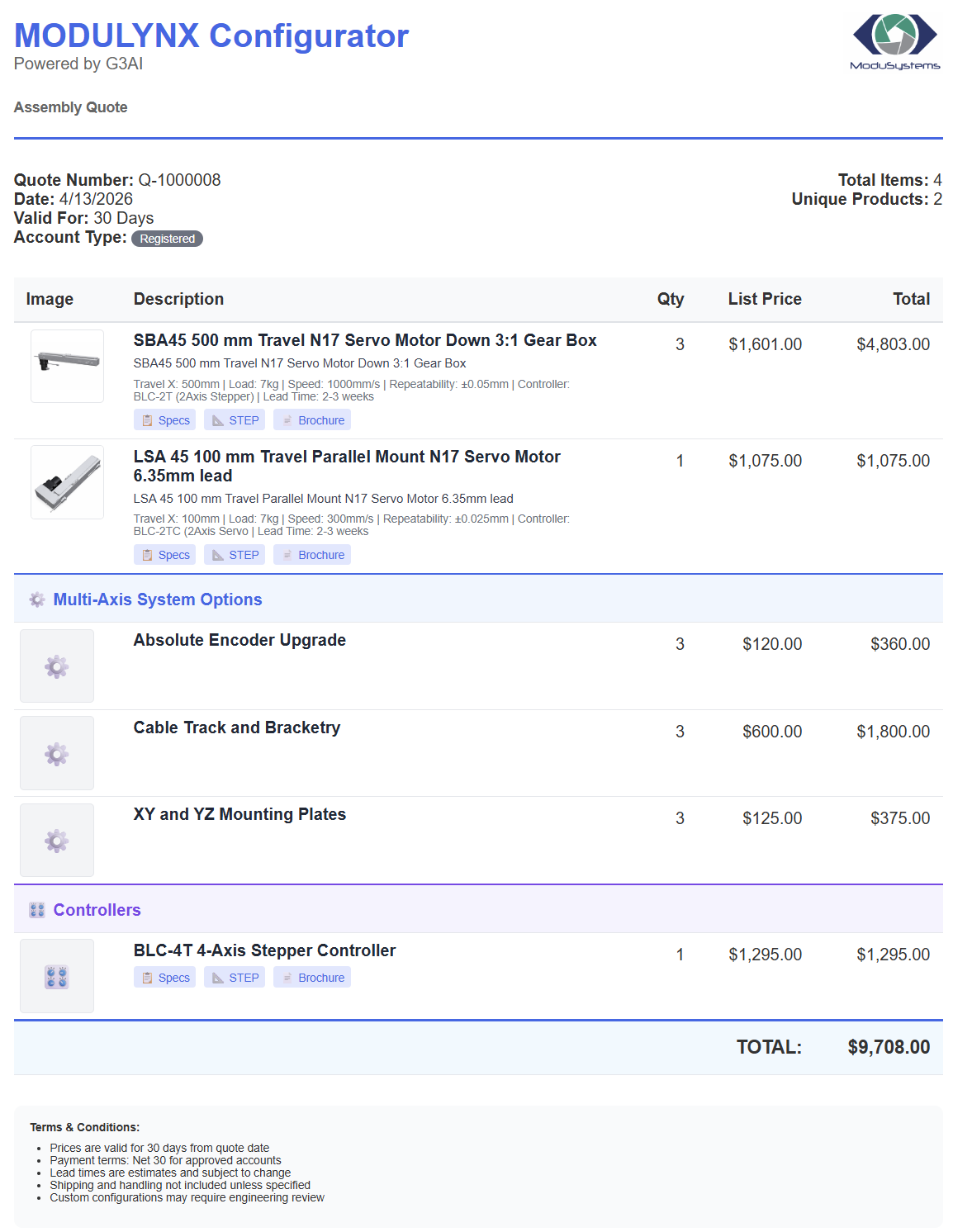Viewport: 972px width, 1232px height.
Task: Select the SBA45 product thumbnail image
Action: [66, 366]
